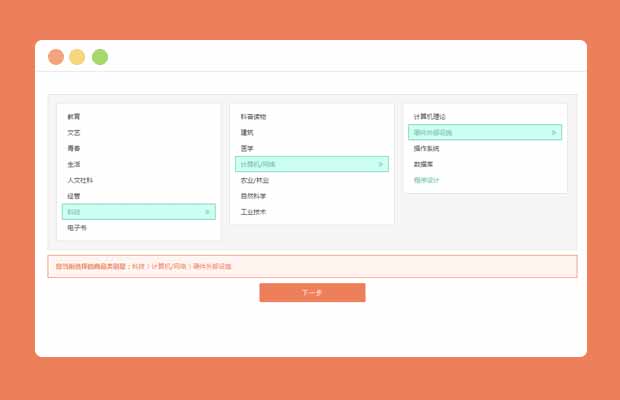Select the 科普读物 subcategory

pyautogui.click(x=253, y=117)
